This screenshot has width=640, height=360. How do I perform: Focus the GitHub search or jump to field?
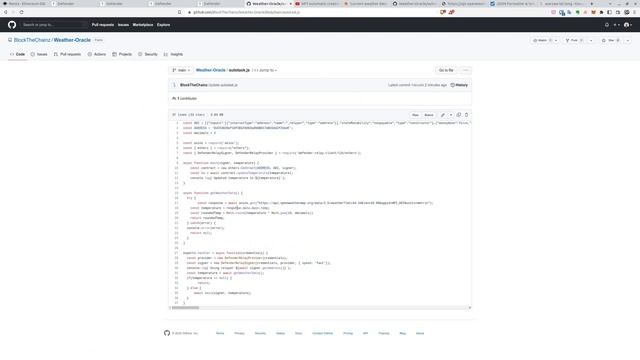coord(54,25)
